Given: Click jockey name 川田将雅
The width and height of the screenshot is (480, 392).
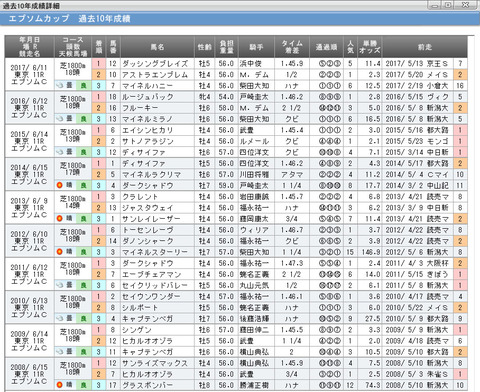Looking at the screenshot, I should click(x=254, y=174).
